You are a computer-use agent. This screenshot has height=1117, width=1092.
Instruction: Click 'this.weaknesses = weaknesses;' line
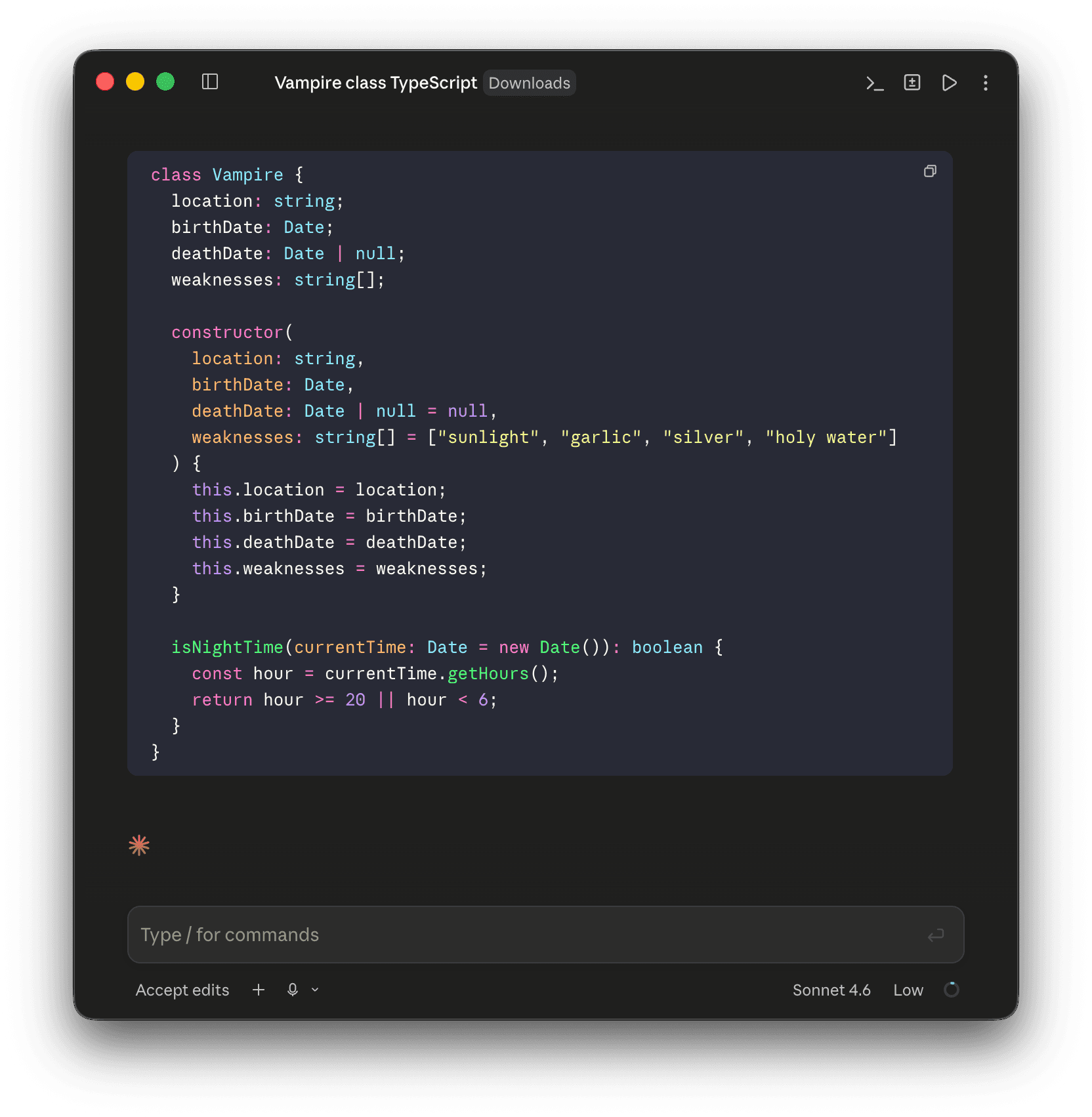pyautogui.click(x=339, y=568)
